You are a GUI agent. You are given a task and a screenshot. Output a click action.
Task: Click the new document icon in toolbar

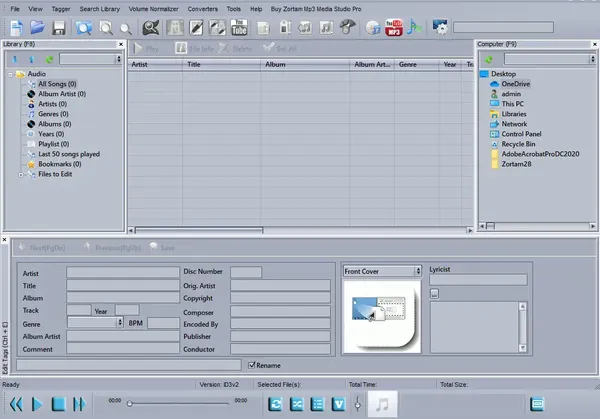(16, 28)
